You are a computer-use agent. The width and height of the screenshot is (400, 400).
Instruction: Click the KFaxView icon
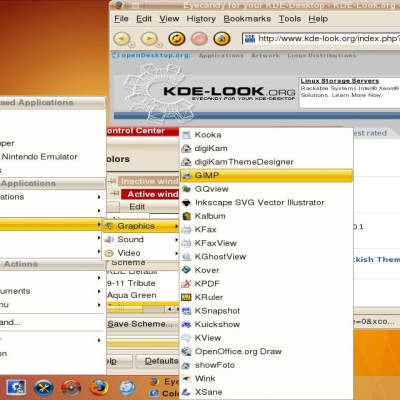[186, 243]
